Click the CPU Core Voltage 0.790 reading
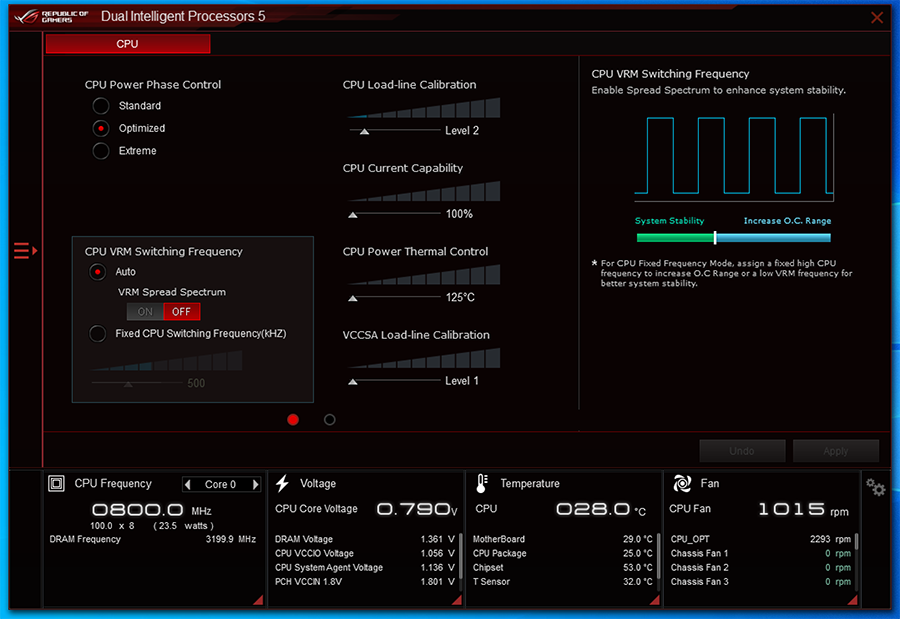Viewport: 900px width, 619px height. pyautogui.click(x=417, y=509)
